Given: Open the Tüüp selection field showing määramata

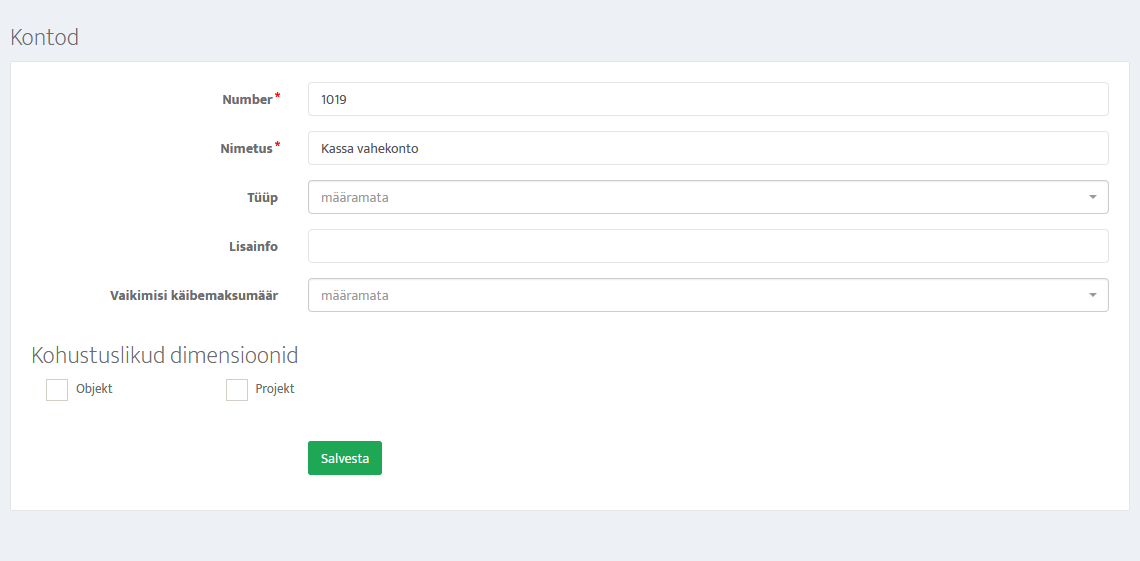Looking at the screenshot, I should (x=708, y=197).
